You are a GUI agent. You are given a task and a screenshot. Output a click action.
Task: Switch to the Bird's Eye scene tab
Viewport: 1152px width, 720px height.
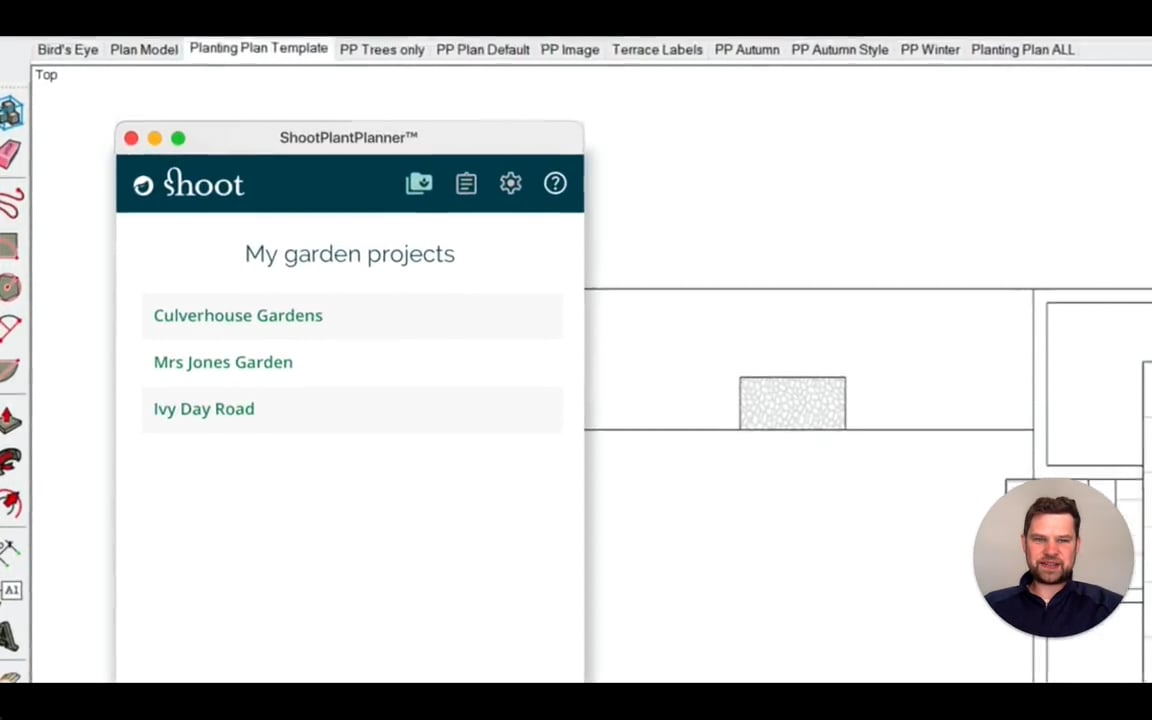click(x=68, y=50)
